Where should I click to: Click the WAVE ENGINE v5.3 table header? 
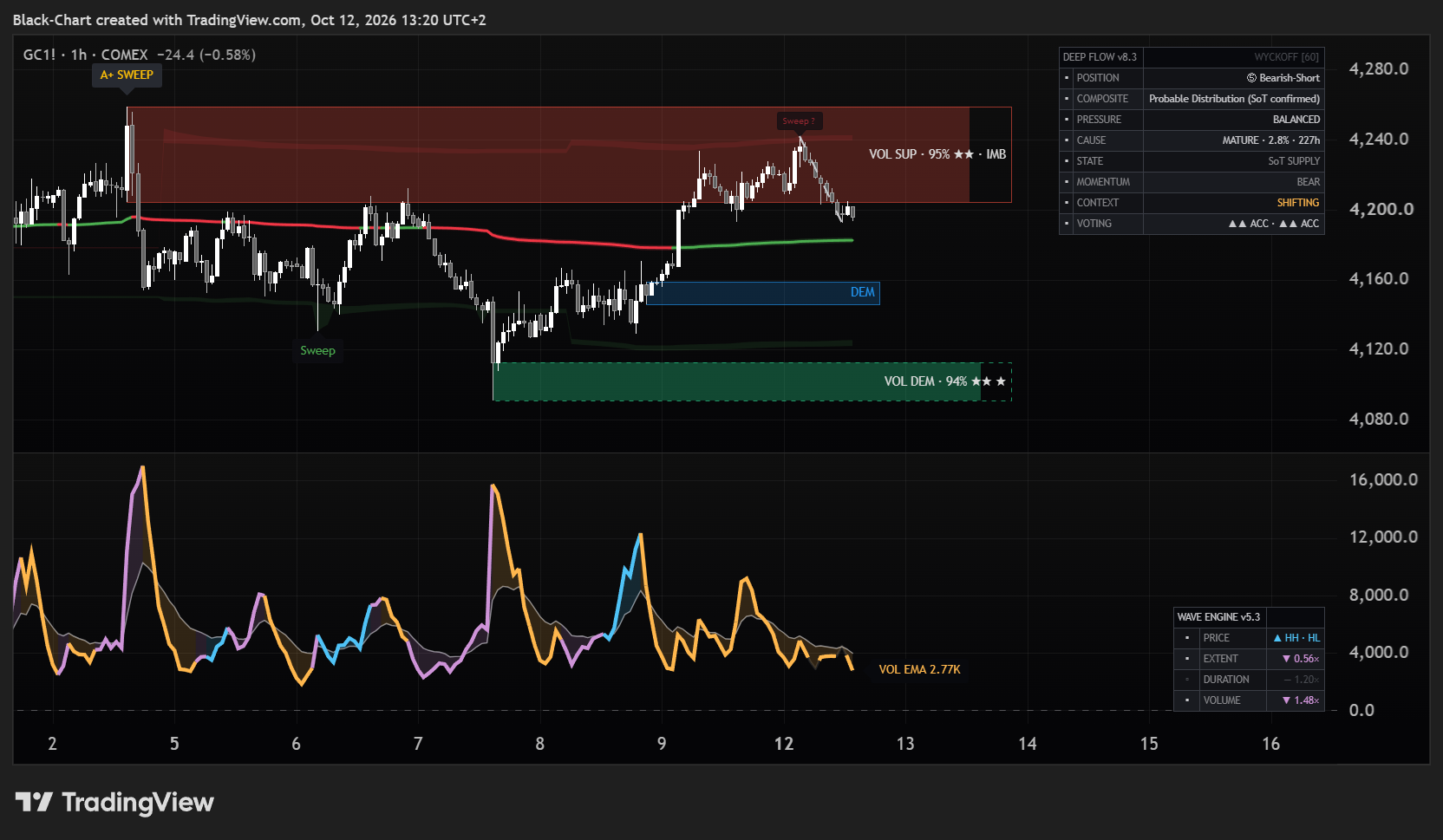click(x=1218, y=617)
